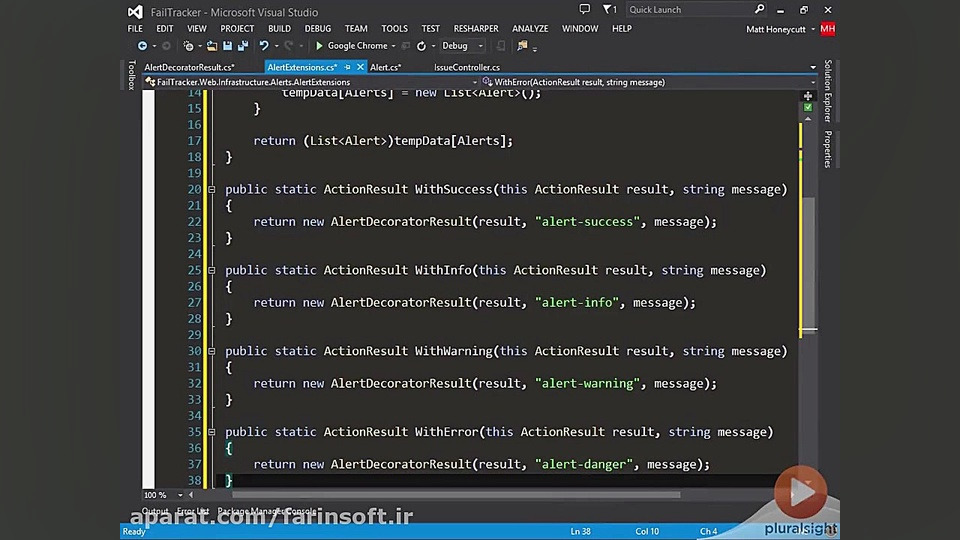The image size is (960, 540).
Task: Open the FILE menu
Action: click(x=135, y=29)
